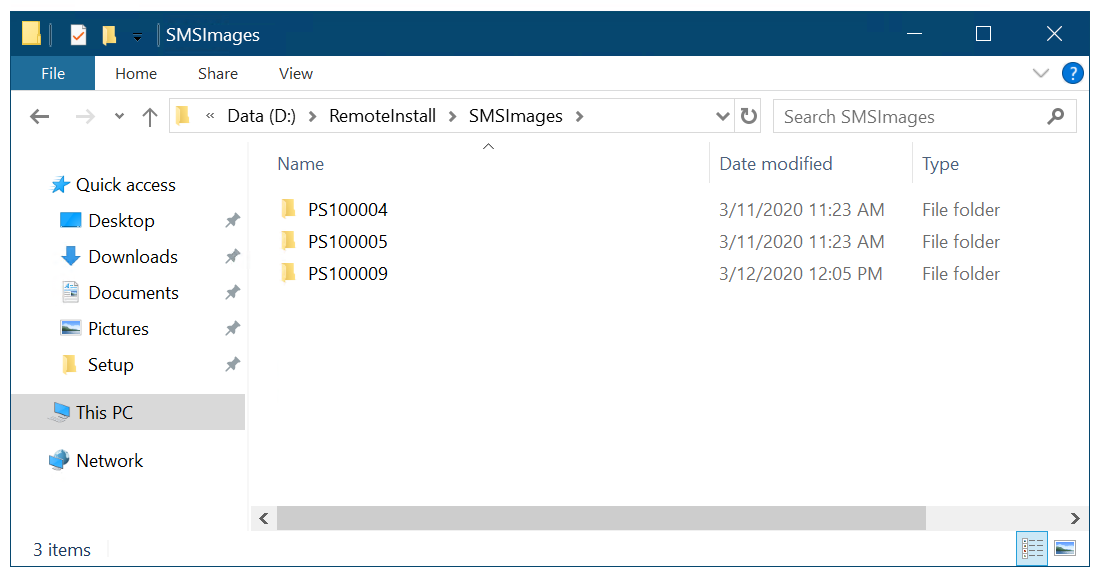Refresh the SMSImages folder view
Image resolution: width=1105 pixels, height=580 pixels.
click(x=748, y=116)
